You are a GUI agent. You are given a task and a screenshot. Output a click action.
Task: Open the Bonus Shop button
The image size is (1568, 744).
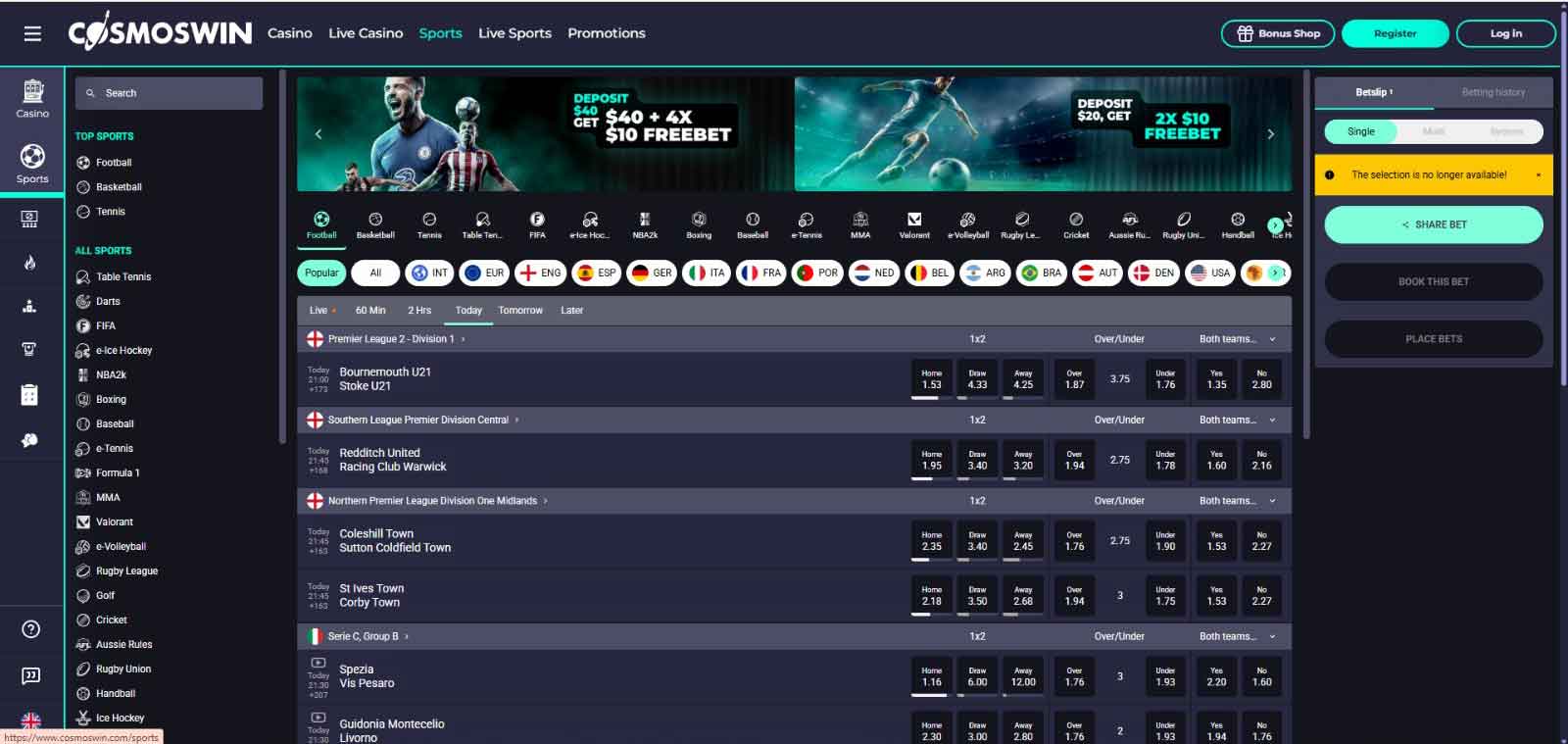pyautogui.click(x=1278, y=33)
